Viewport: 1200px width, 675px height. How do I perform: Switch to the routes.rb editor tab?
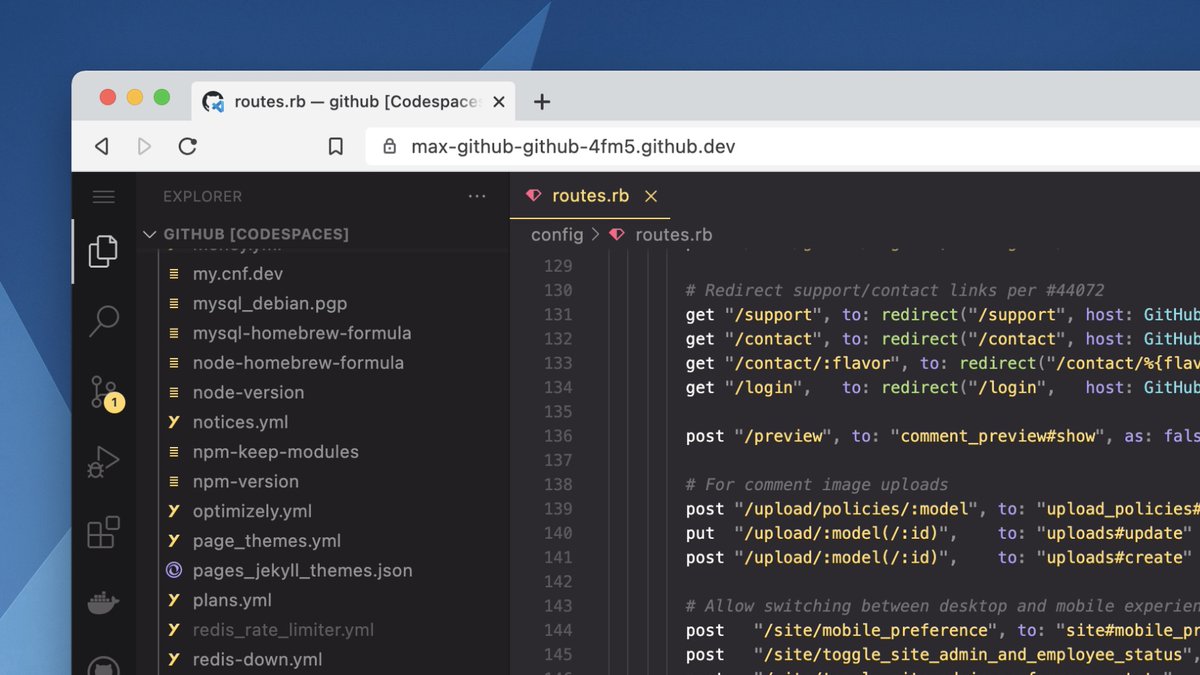tap(589, 196)
